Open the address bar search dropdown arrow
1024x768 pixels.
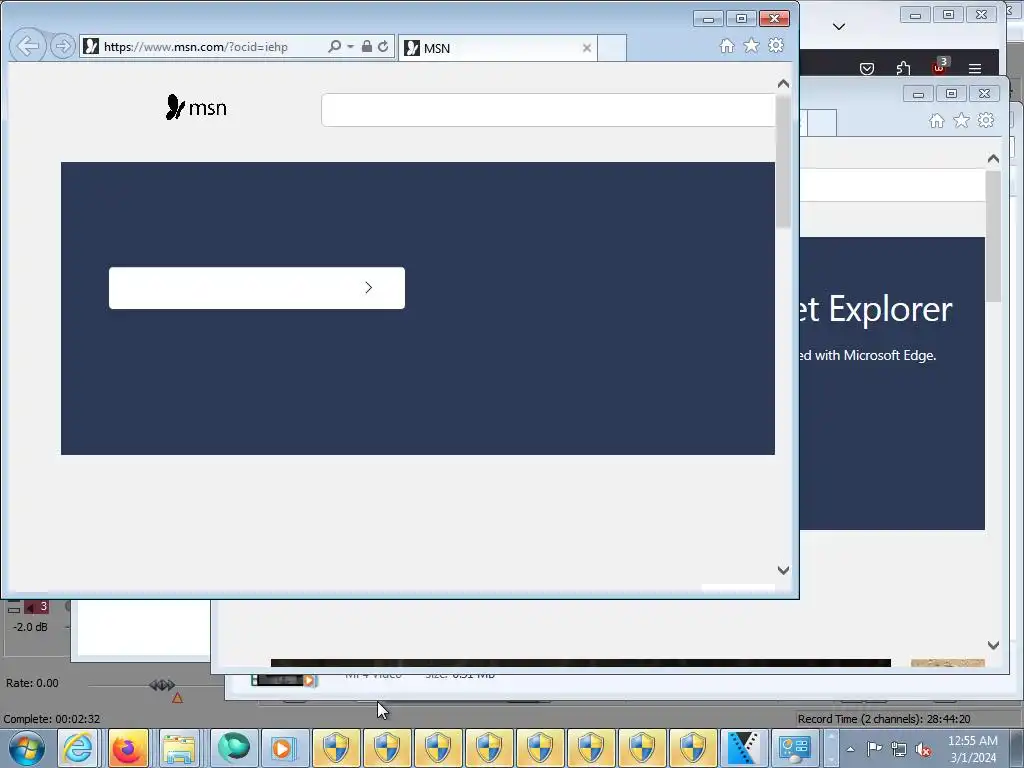point(351,46)
